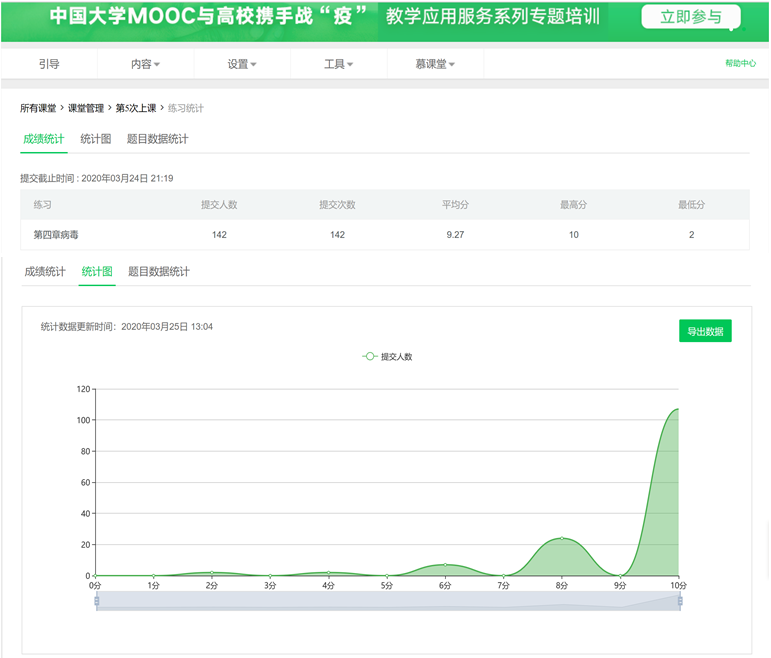Open the 内容 dropdown menu

point(145,64)
